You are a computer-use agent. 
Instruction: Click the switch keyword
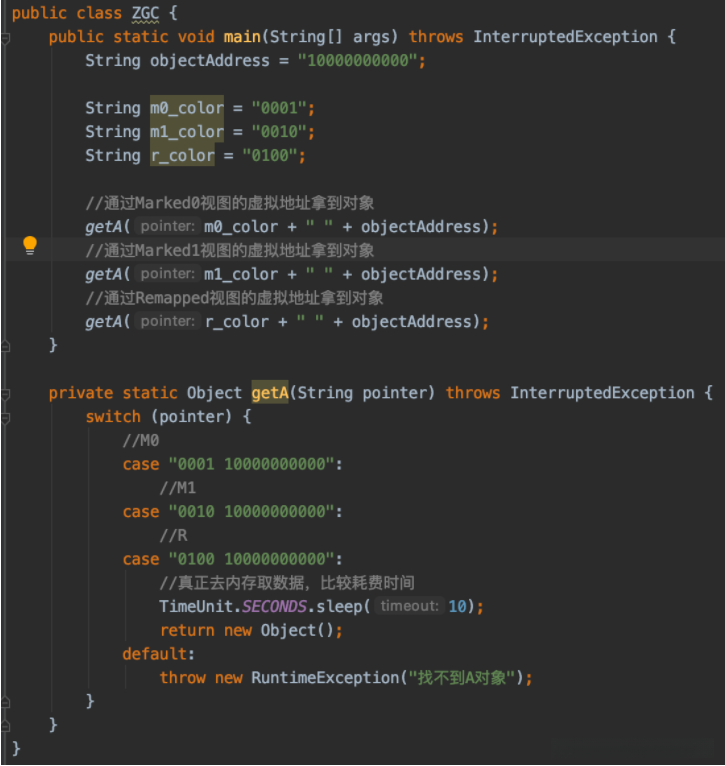pyautogui.click(x=113, y=417)
